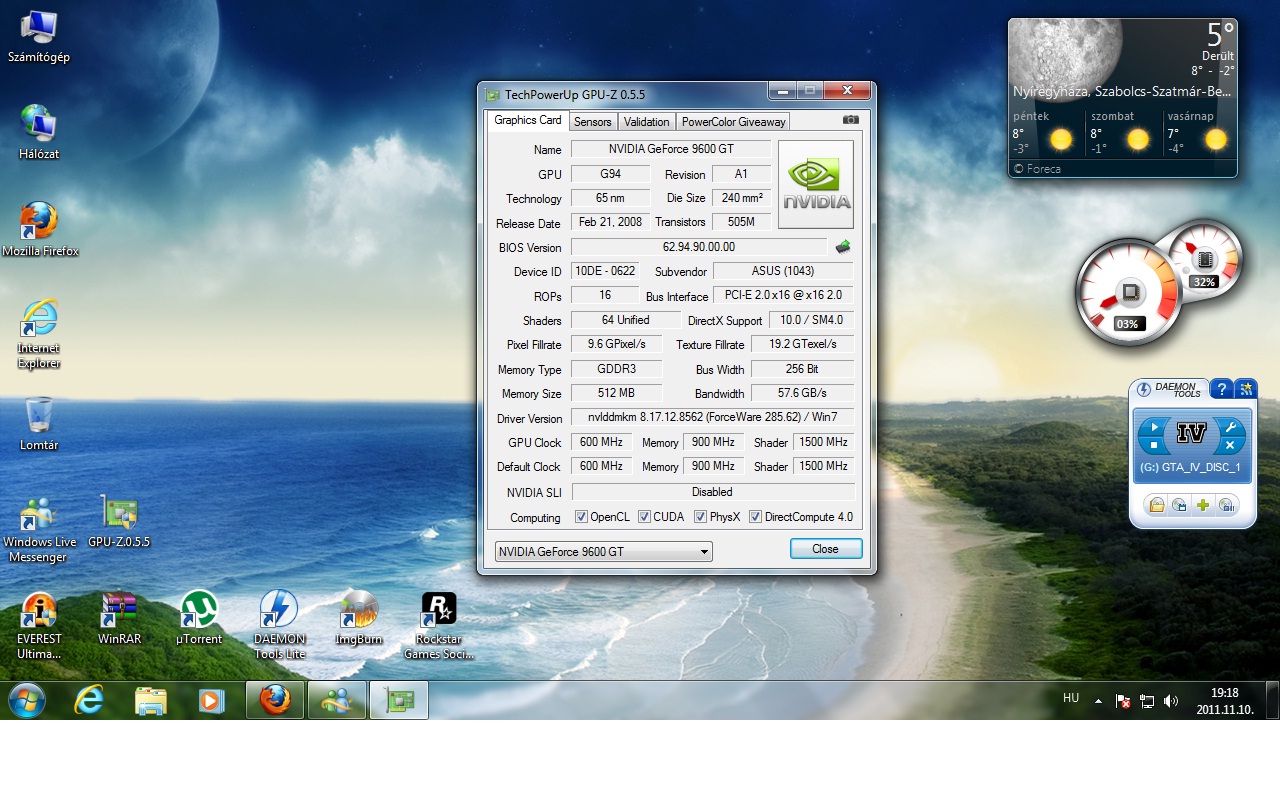Launch the Mozilla Firefox desktop shortcut
Screen dimensions: 1280x800
pos(39,229)
